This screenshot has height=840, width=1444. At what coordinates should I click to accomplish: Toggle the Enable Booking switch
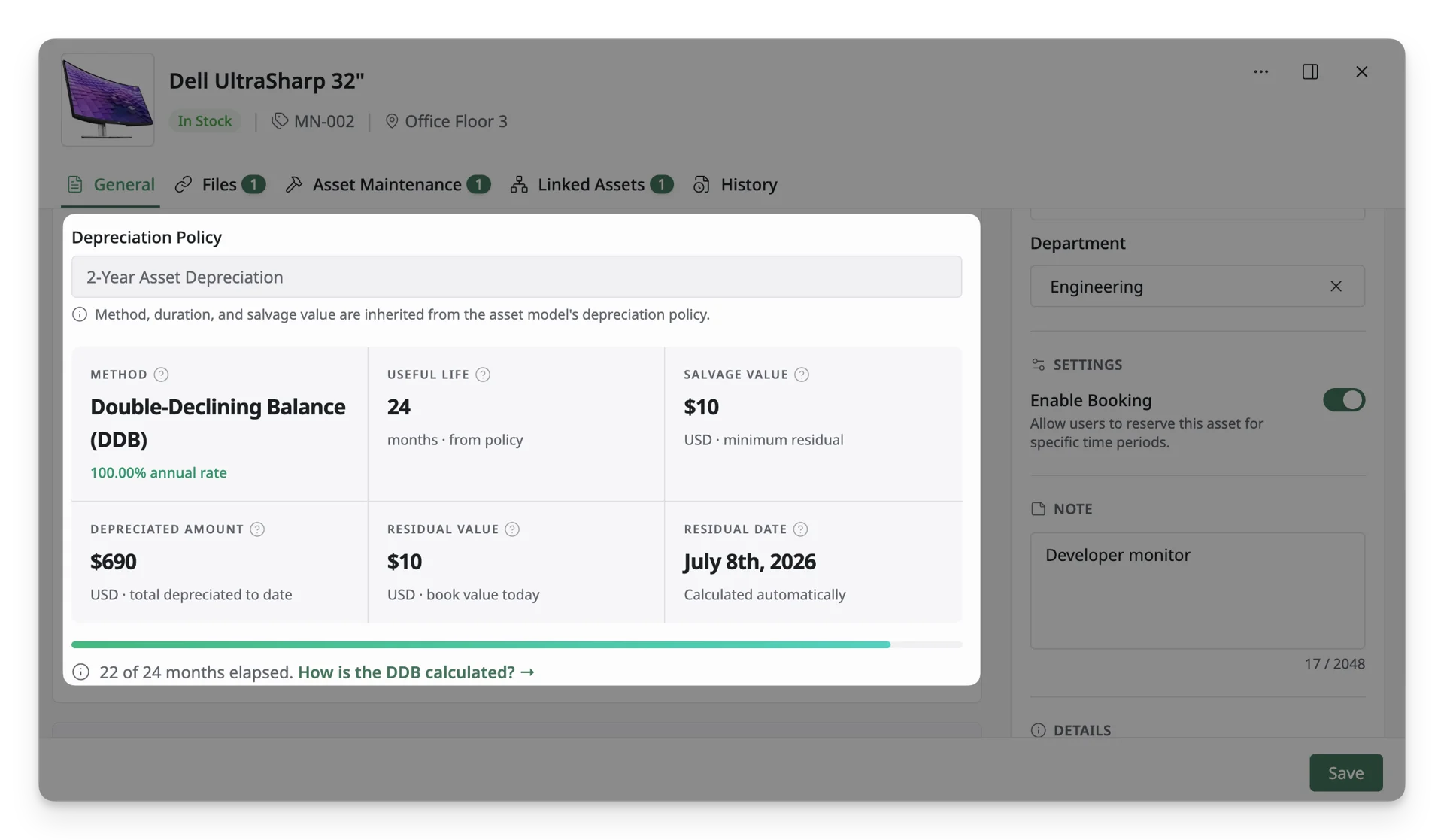tap(1344, 400)
